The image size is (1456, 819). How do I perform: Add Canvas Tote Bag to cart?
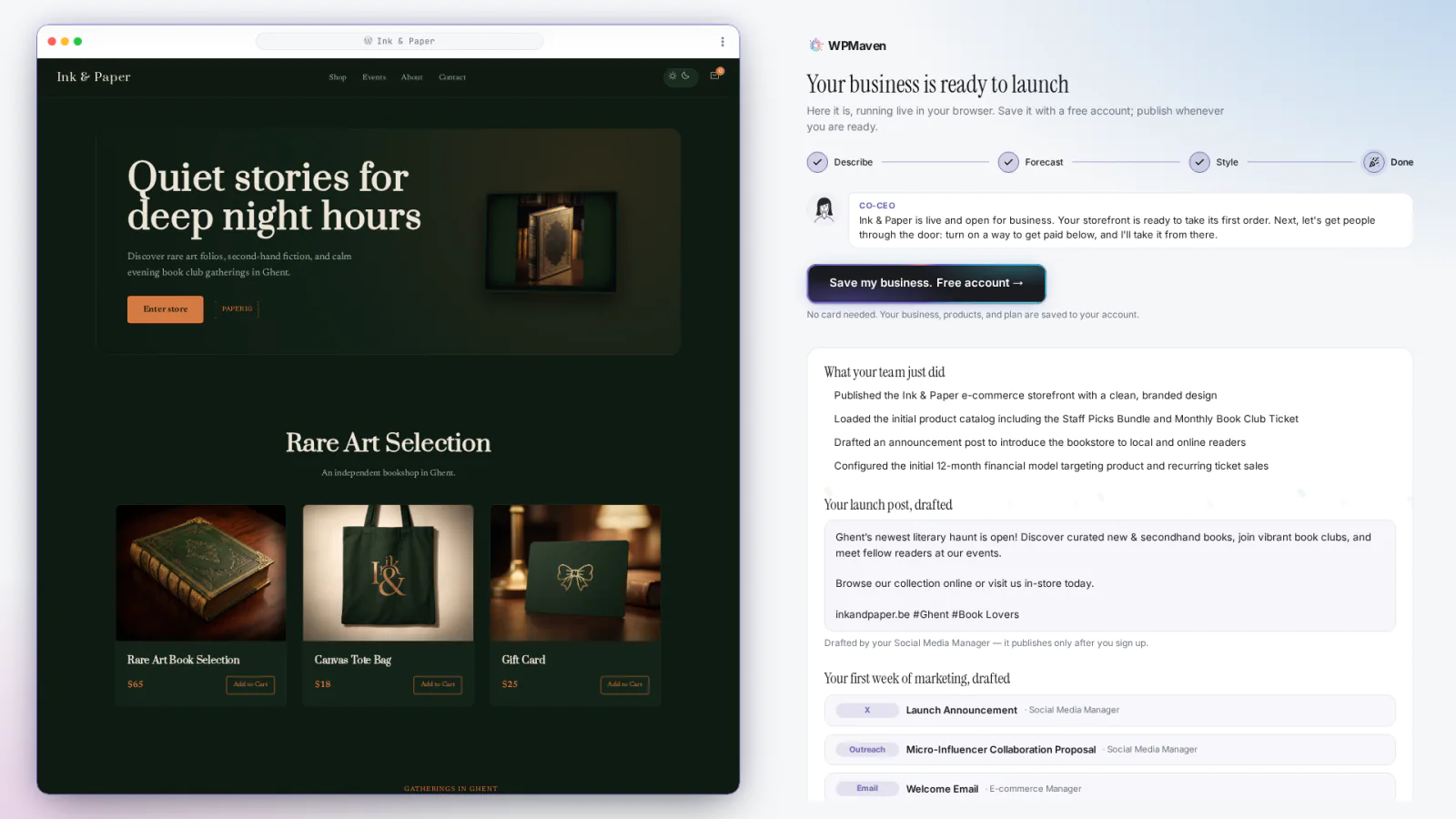[x=438, y=684]
